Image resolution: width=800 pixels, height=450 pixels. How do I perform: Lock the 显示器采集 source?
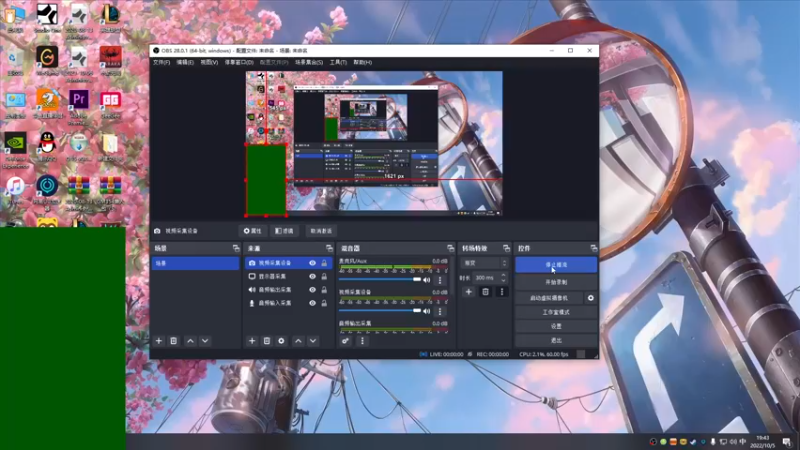tap(324, 277)
